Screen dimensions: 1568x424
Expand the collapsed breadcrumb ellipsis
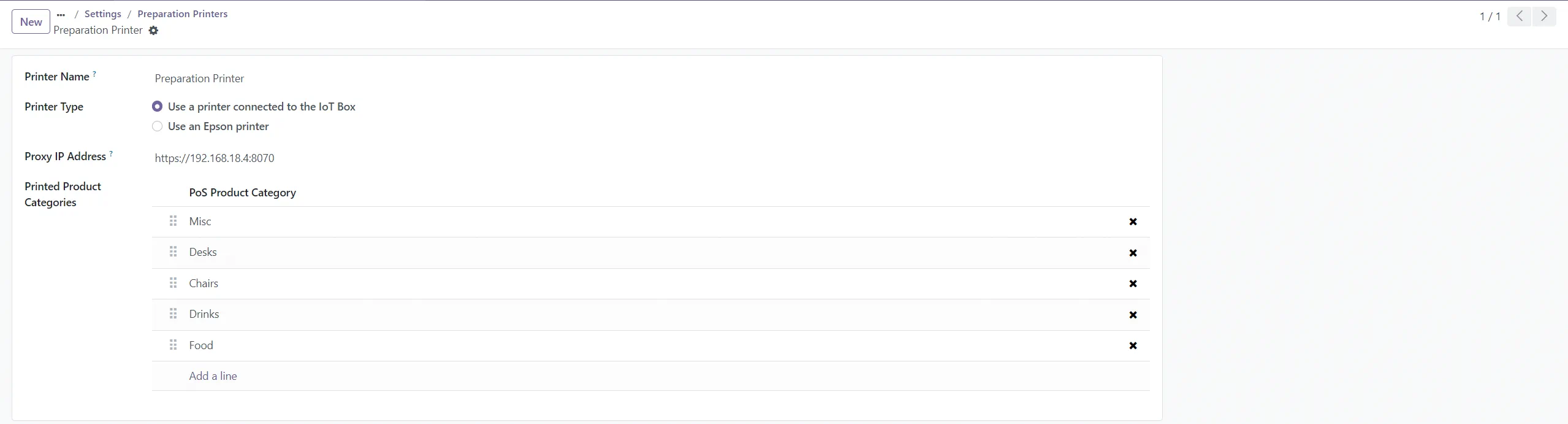[61, 14]
